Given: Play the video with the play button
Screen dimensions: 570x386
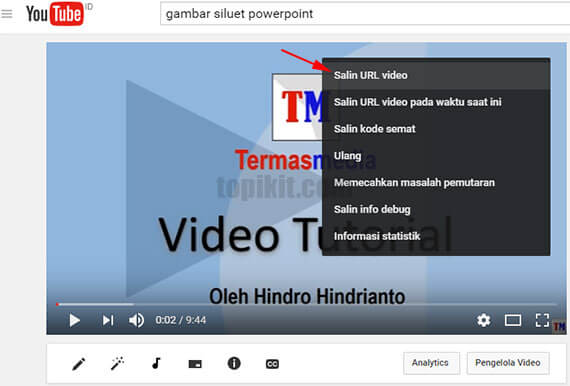Looking at the screenshot, I should (x=75, y=320).
